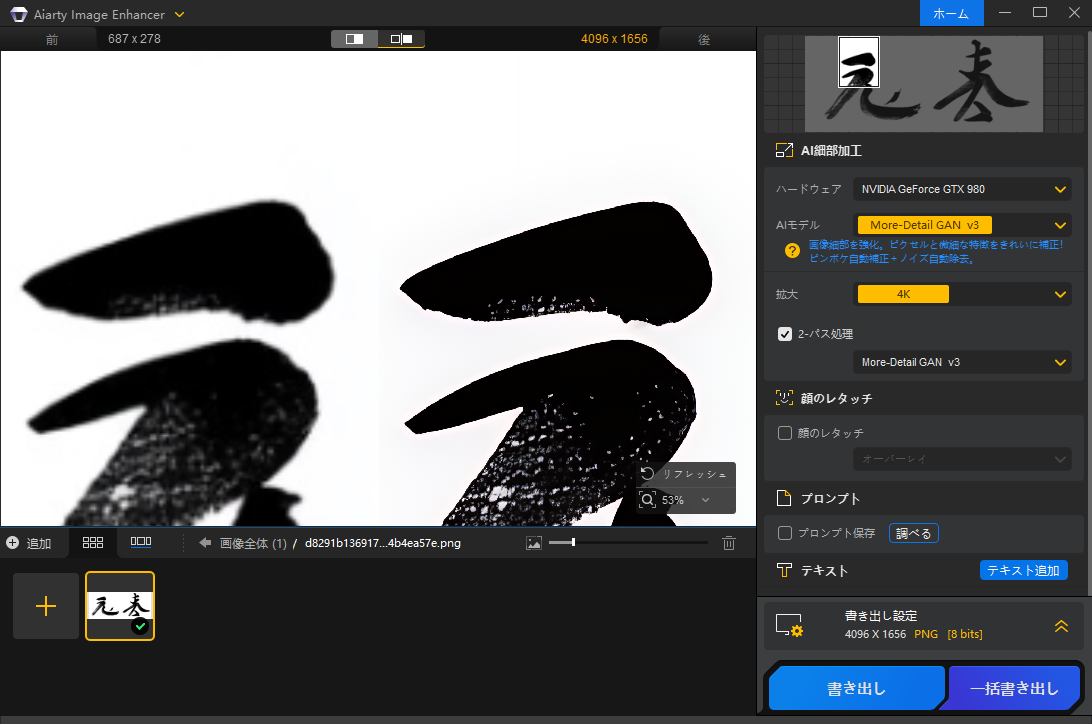Switch to filmstrip thumbnail view
This screenshot has height=724, width=1092.
(141, 542)
